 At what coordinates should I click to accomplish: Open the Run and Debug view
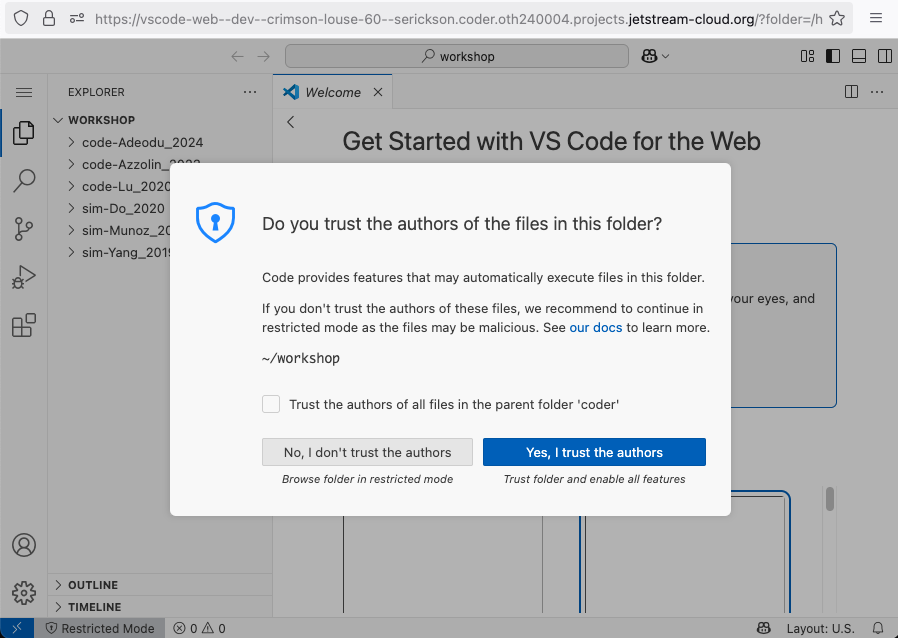[24, 277]
